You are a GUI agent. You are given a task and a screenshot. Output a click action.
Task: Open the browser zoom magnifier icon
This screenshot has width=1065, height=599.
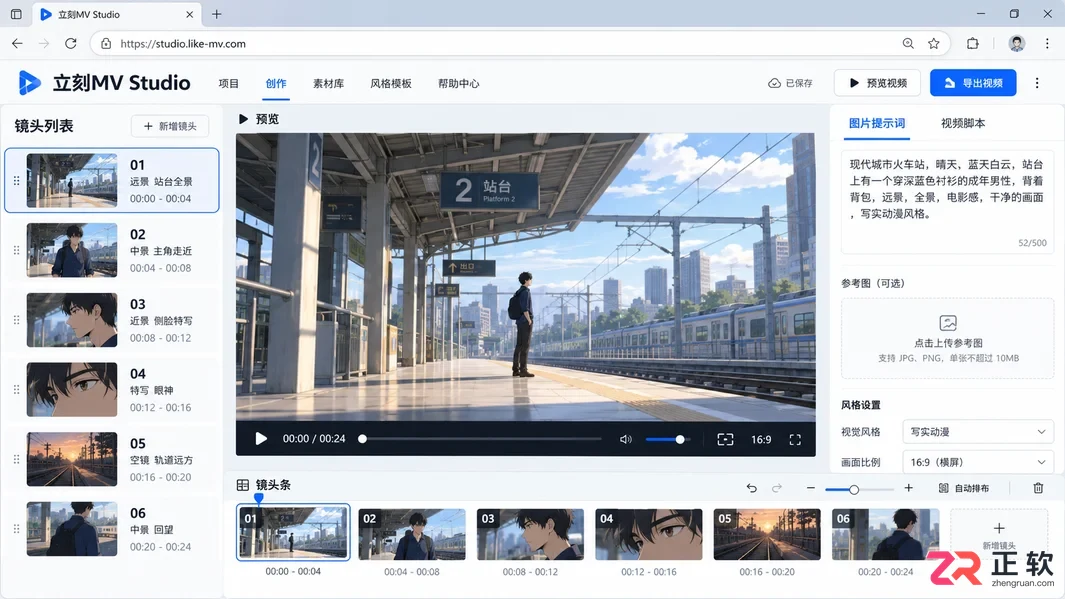point(908,43)
